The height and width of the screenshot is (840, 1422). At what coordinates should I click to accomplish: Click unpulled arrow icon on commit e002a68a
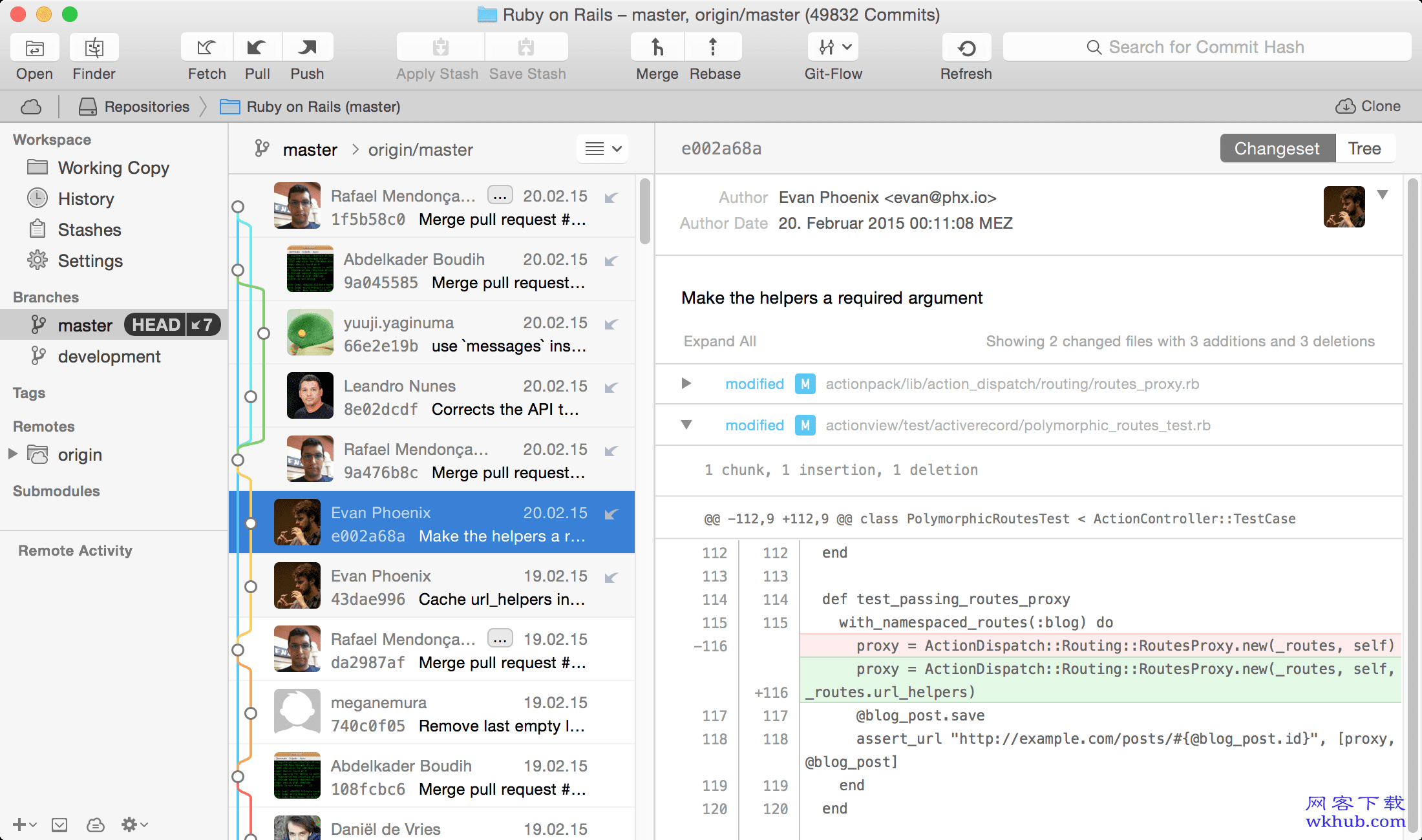[x=611, y=514]
